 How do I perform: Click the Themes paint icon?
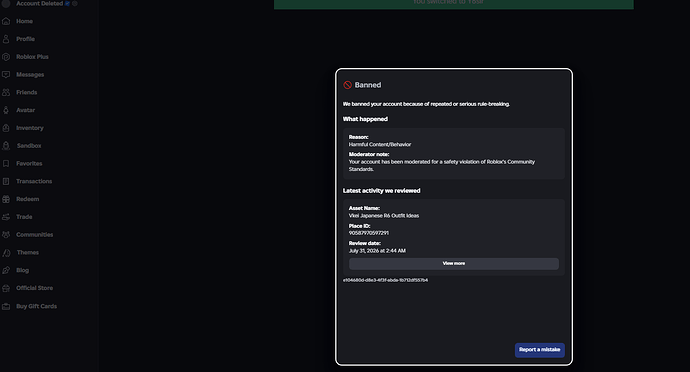tap(6, 253)
